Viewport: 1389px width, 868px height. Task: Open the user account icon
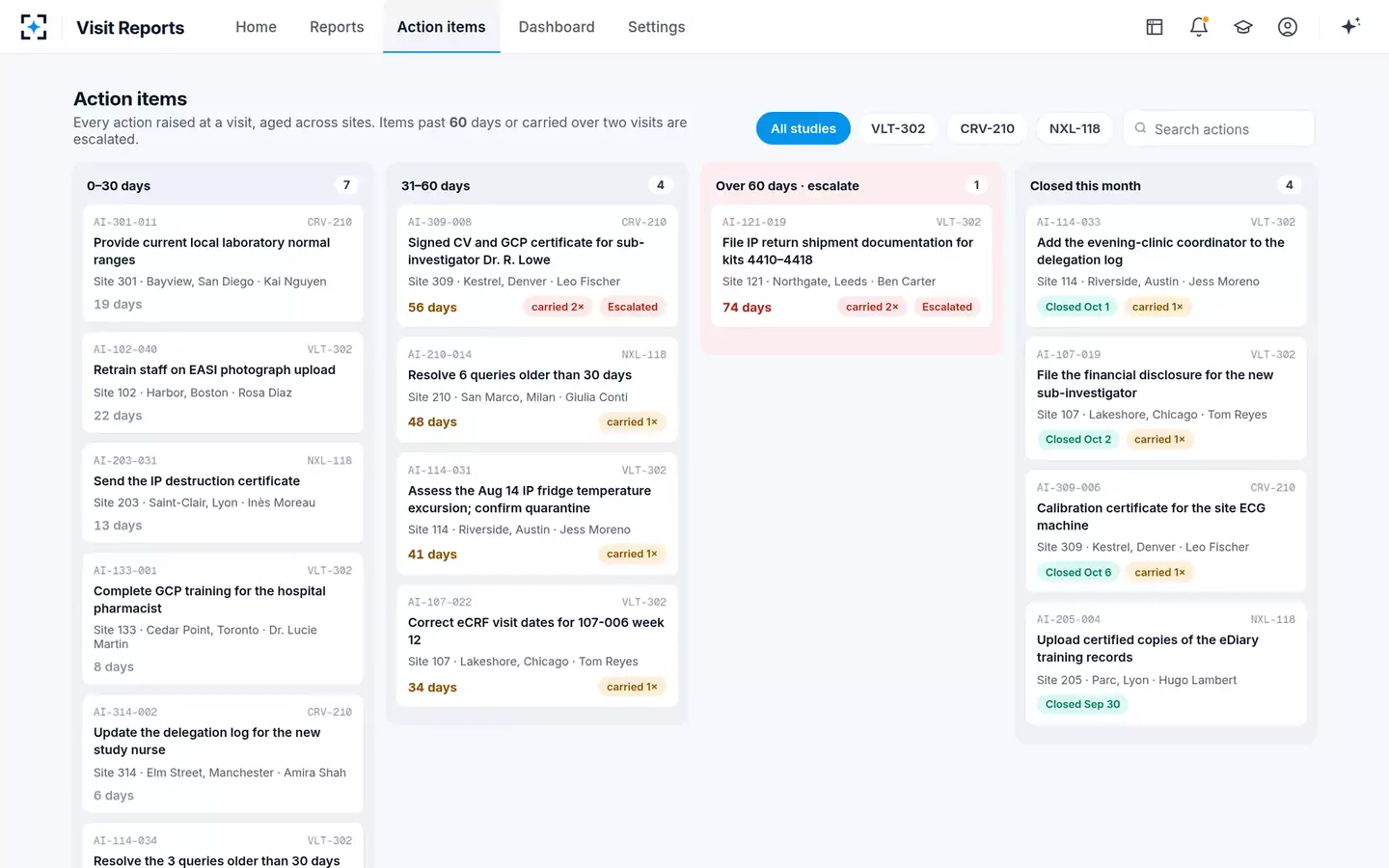(x=1288, y=27)
